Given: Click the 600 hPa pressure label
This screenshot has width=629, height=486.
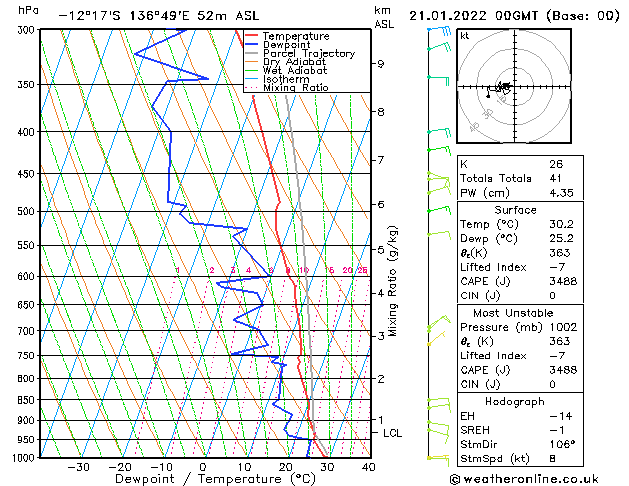Looking at the screenshot, I should pos(28,277).
